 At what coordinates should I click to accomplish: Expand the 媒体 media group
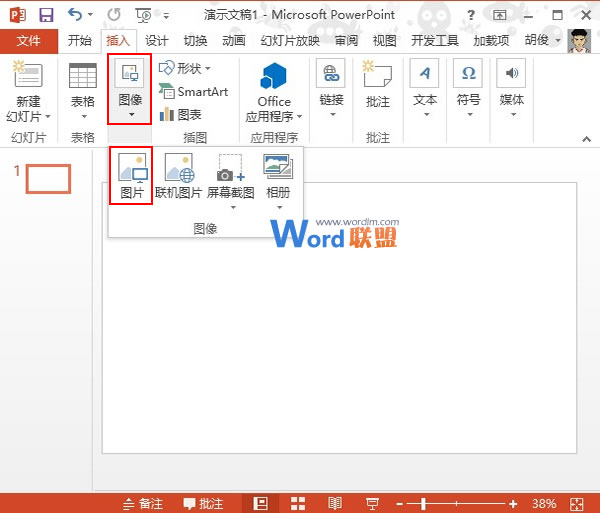[512, 89]
